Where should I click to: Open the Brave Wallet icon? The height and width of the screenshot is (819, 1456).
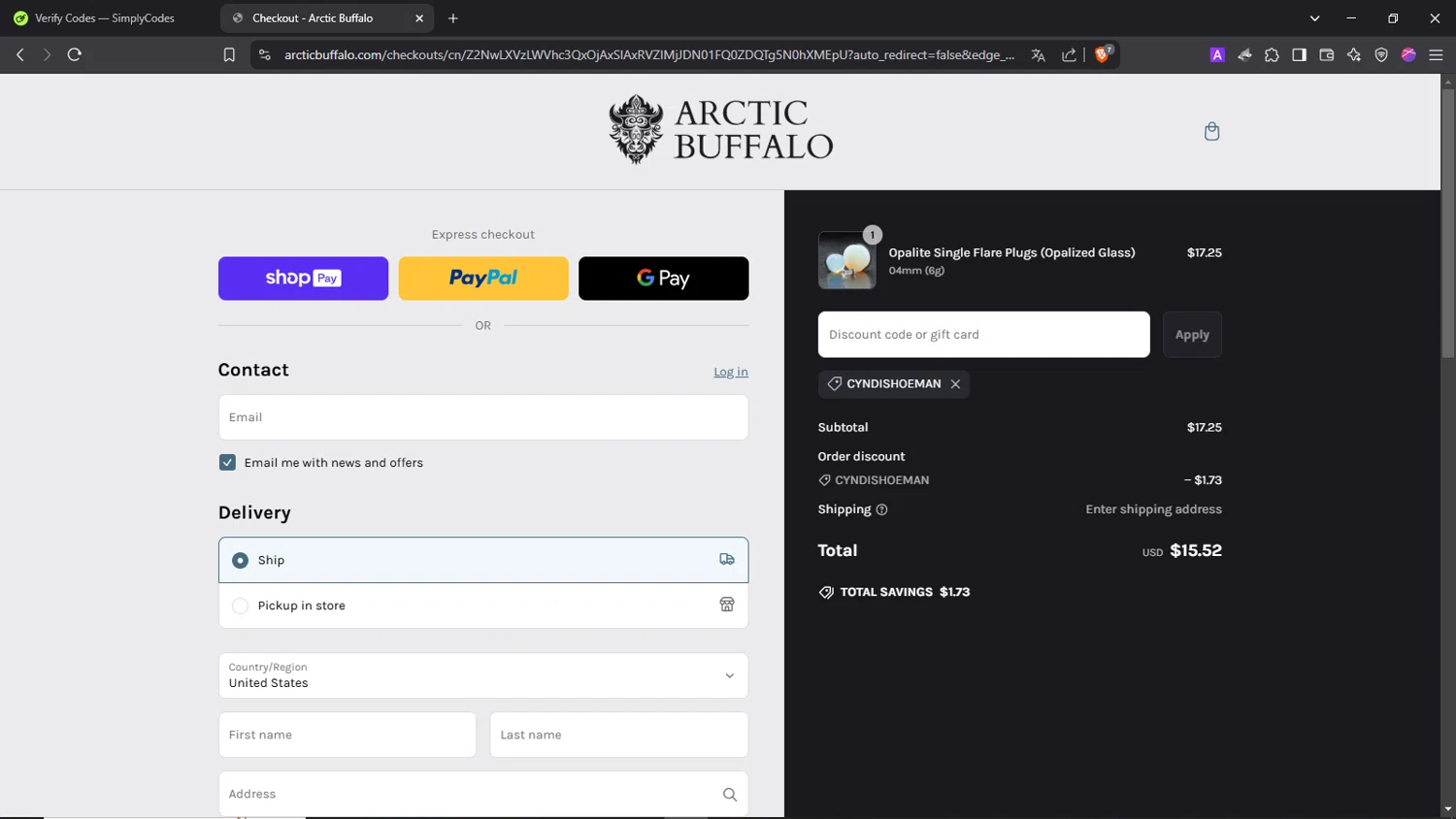click(x=1327, y=55)
